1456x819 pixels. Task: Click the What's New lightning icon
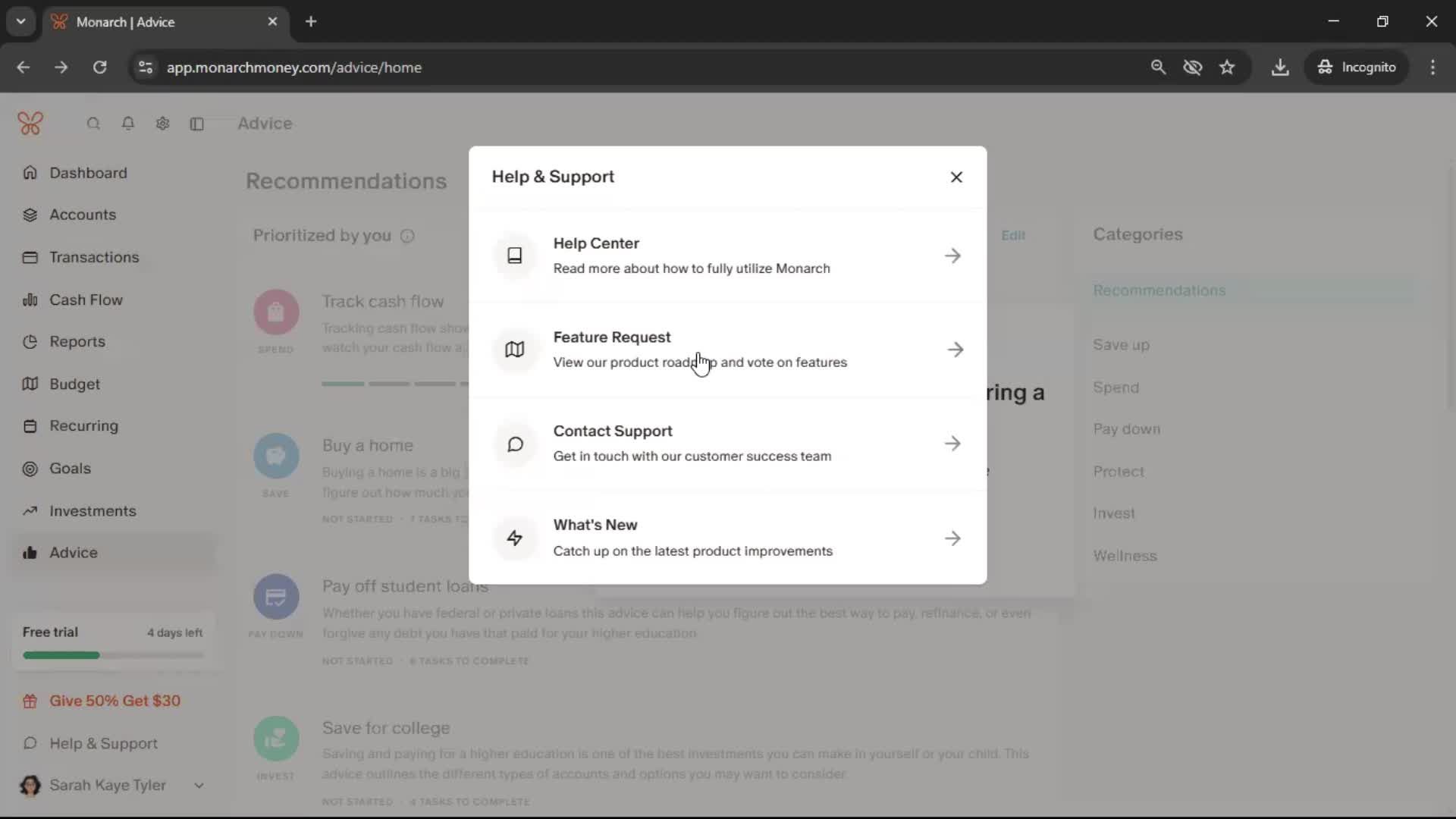[x=515, y=538]
